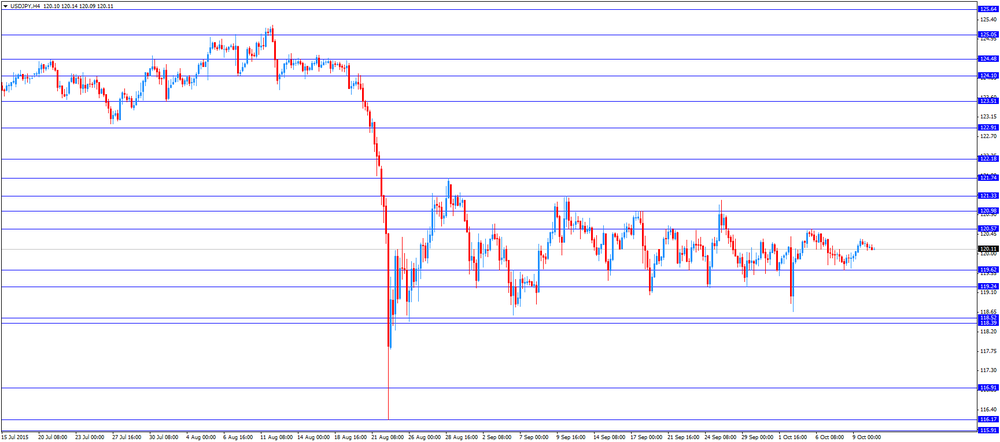Click the 21 Aug 08:00 time label
Image resolution: width=1000 pixels, height=442 pixels.
coord(386,438)
